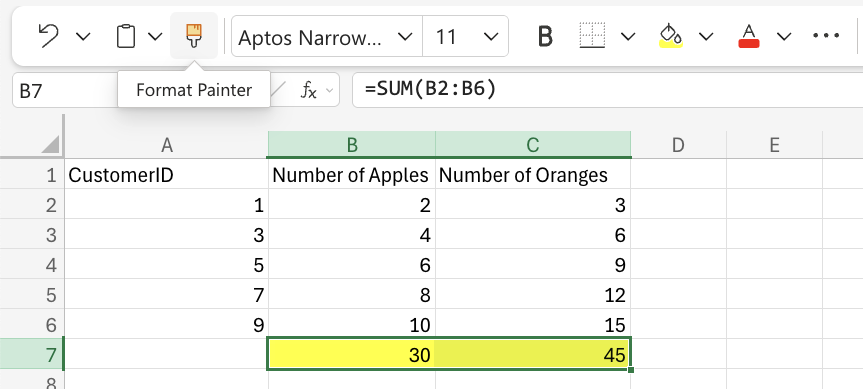The image size is (863, 389).
Task: Click the cell containing 8 in Apples column
Action: pos(352,295)
